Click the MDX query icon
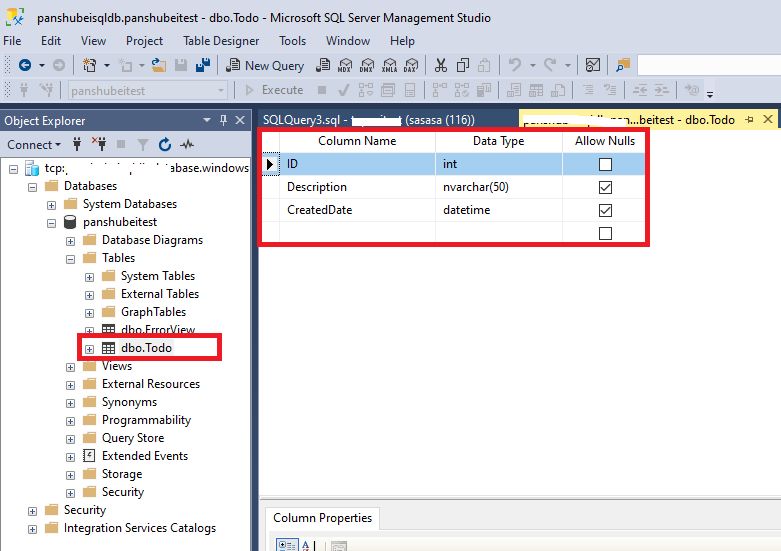Viewport: 781px width, 551px height. point(345,65)
